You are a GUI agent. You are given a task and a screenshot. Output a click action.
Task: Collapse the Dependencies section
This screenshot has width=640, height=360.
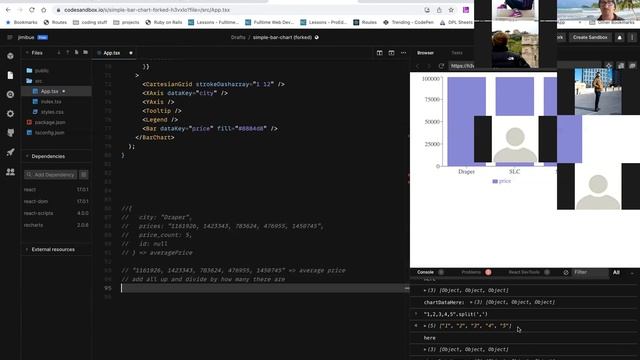(x=27, y=156)
